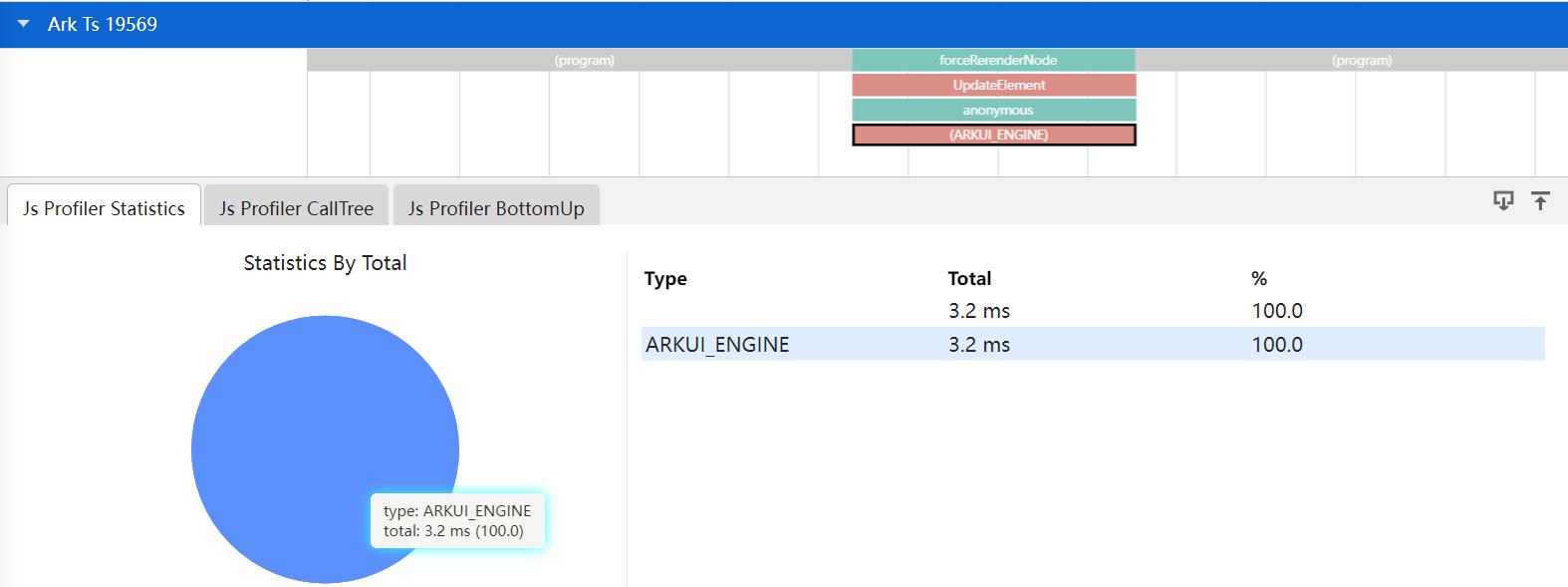
Task: Sort by the % column header
Action: [x=1259, y=278]
